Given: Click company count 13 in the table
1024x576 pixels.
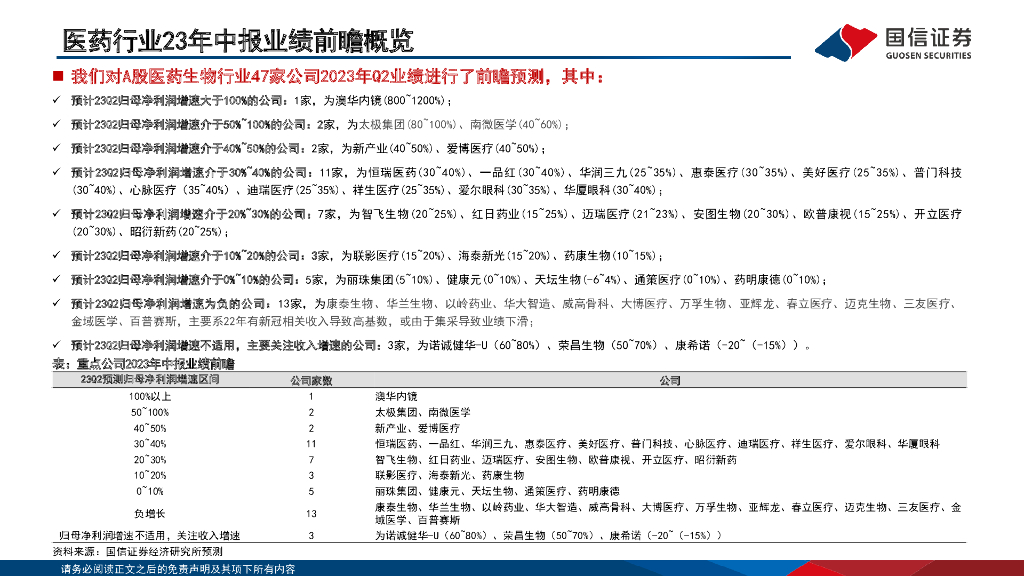Looking at the screenshot, I should click(311, 513).
